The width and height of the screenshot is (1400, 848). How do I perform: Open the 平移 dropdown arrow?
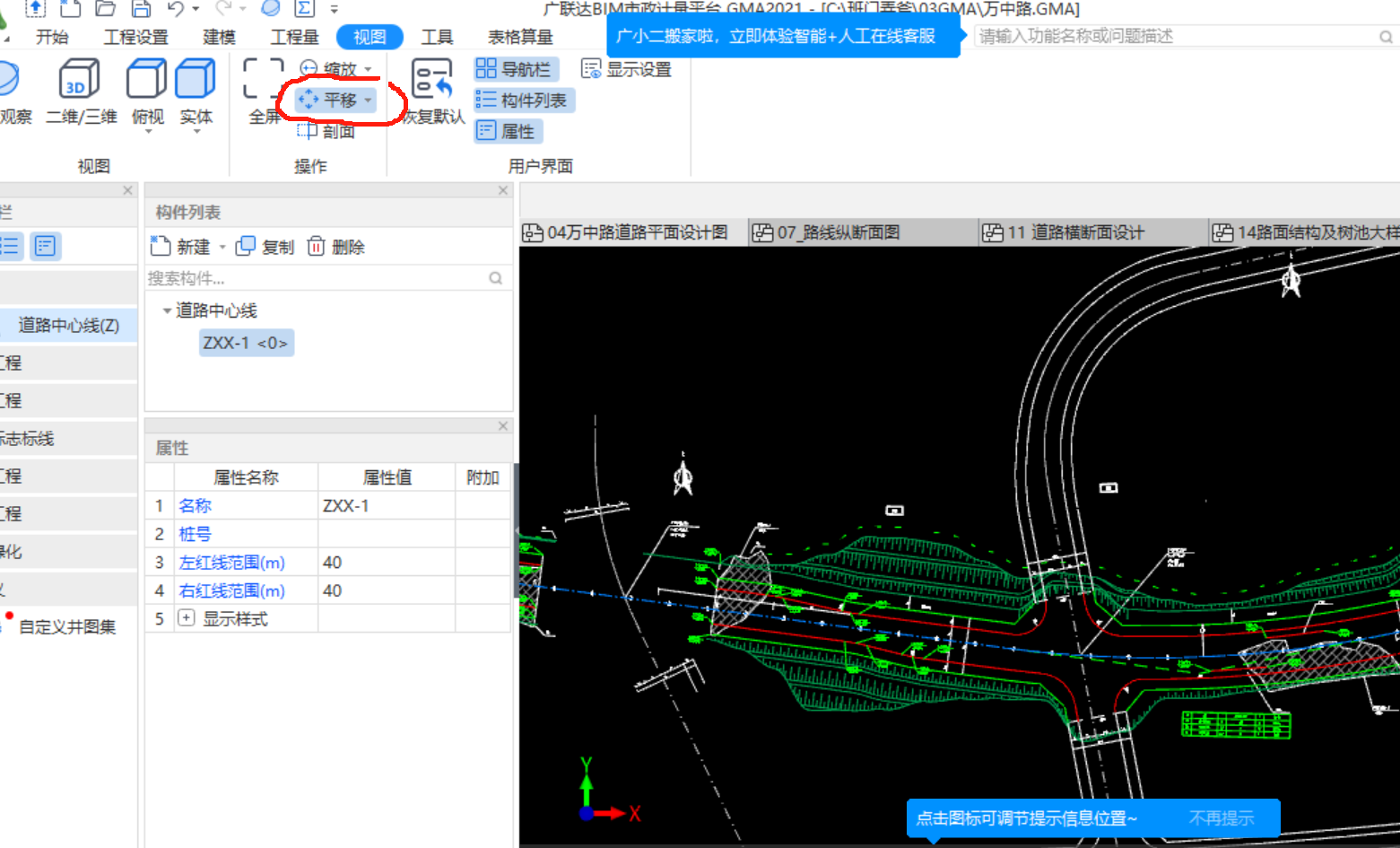368,101
